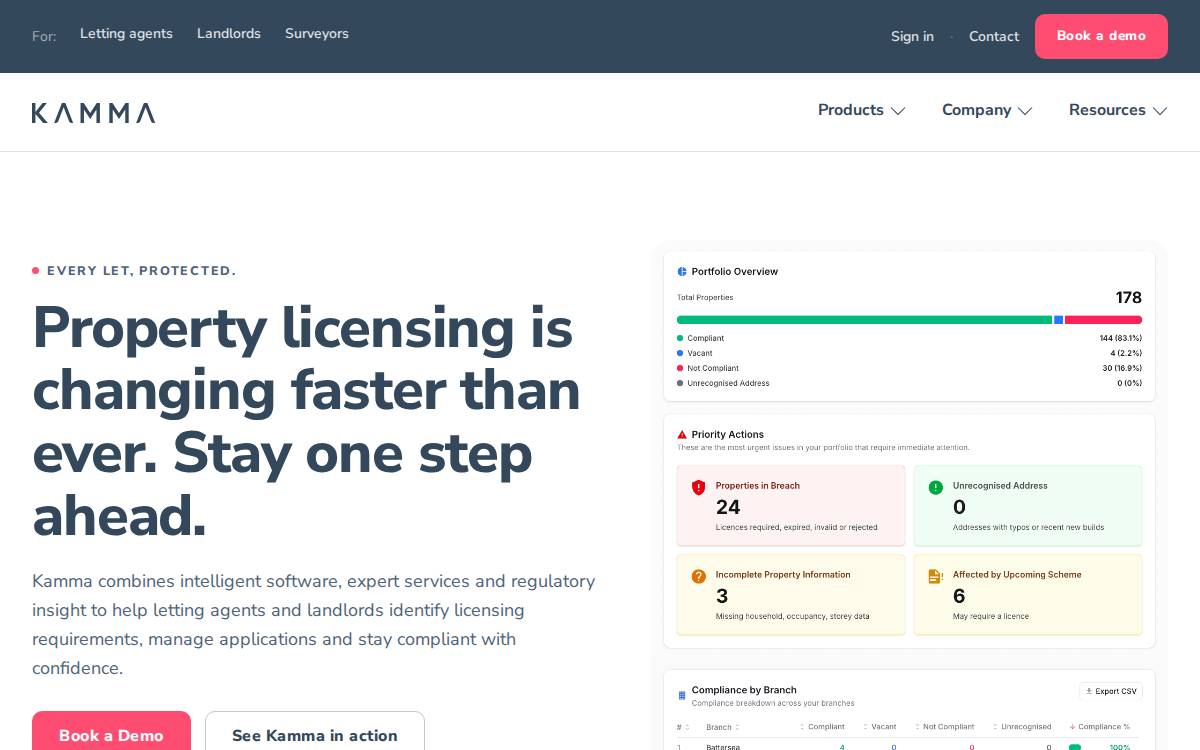The width and height of the screenshot is (1200, 750).
Task: Sort table by Compliance % column header
Action: click(1100, 727)
